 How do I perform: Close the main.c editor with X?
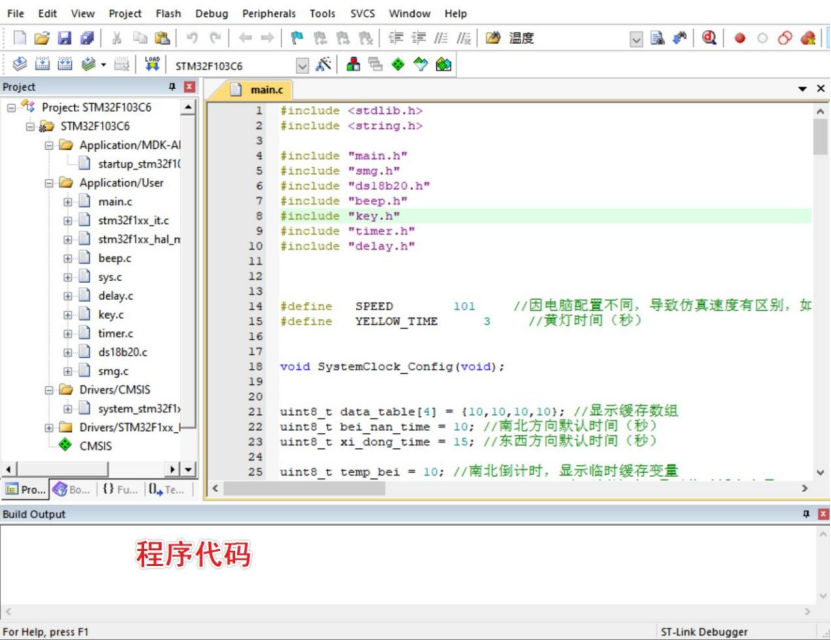pyautogui.click(x=820, y=88)
